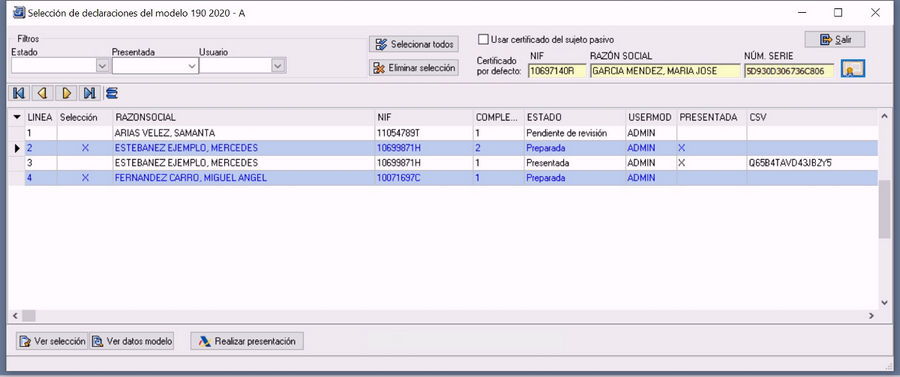Click the horizontal scrollbar thumb under grid
The width and height of the screenshot is (900, 377).
coord(29,316)
